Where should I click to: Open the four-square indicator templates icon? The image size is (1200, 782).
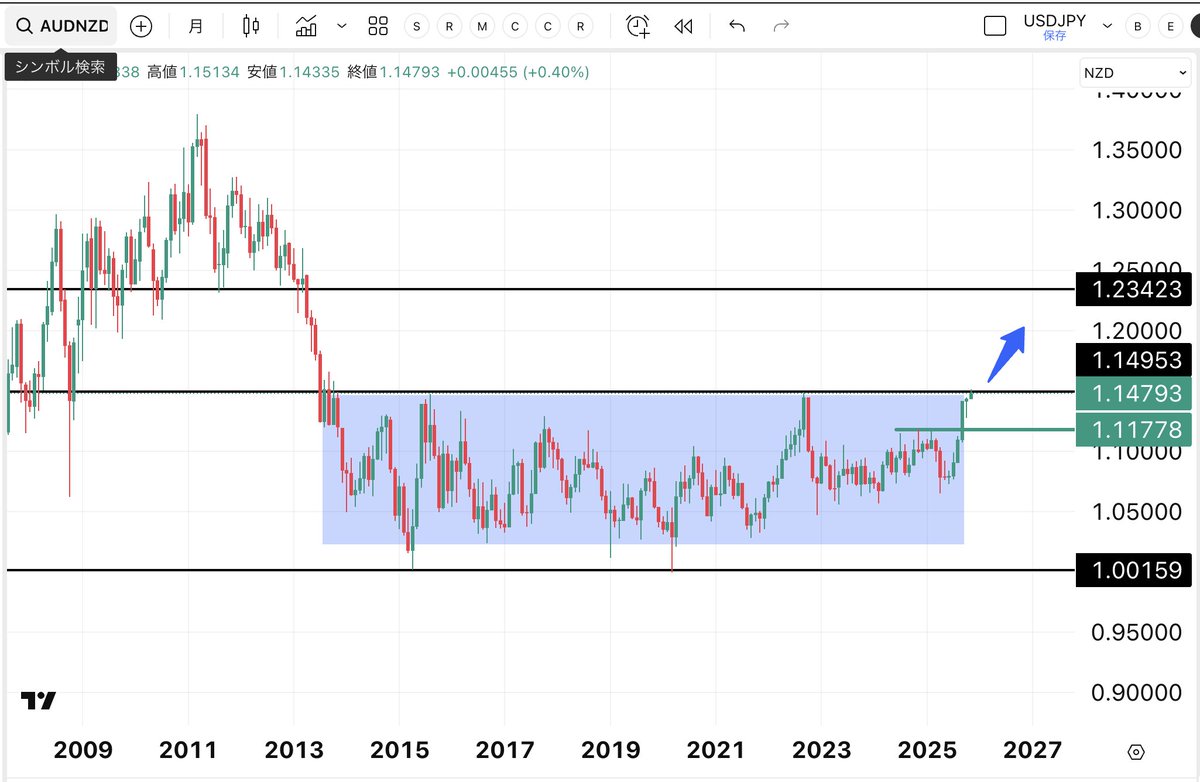pos(378,27)
